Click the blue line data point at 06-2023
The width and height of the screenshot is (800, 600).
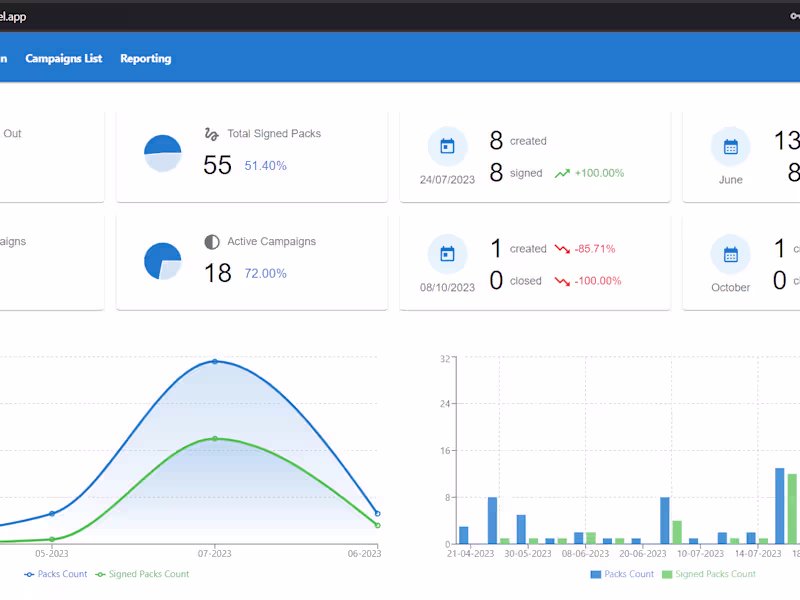coord(378,513)
